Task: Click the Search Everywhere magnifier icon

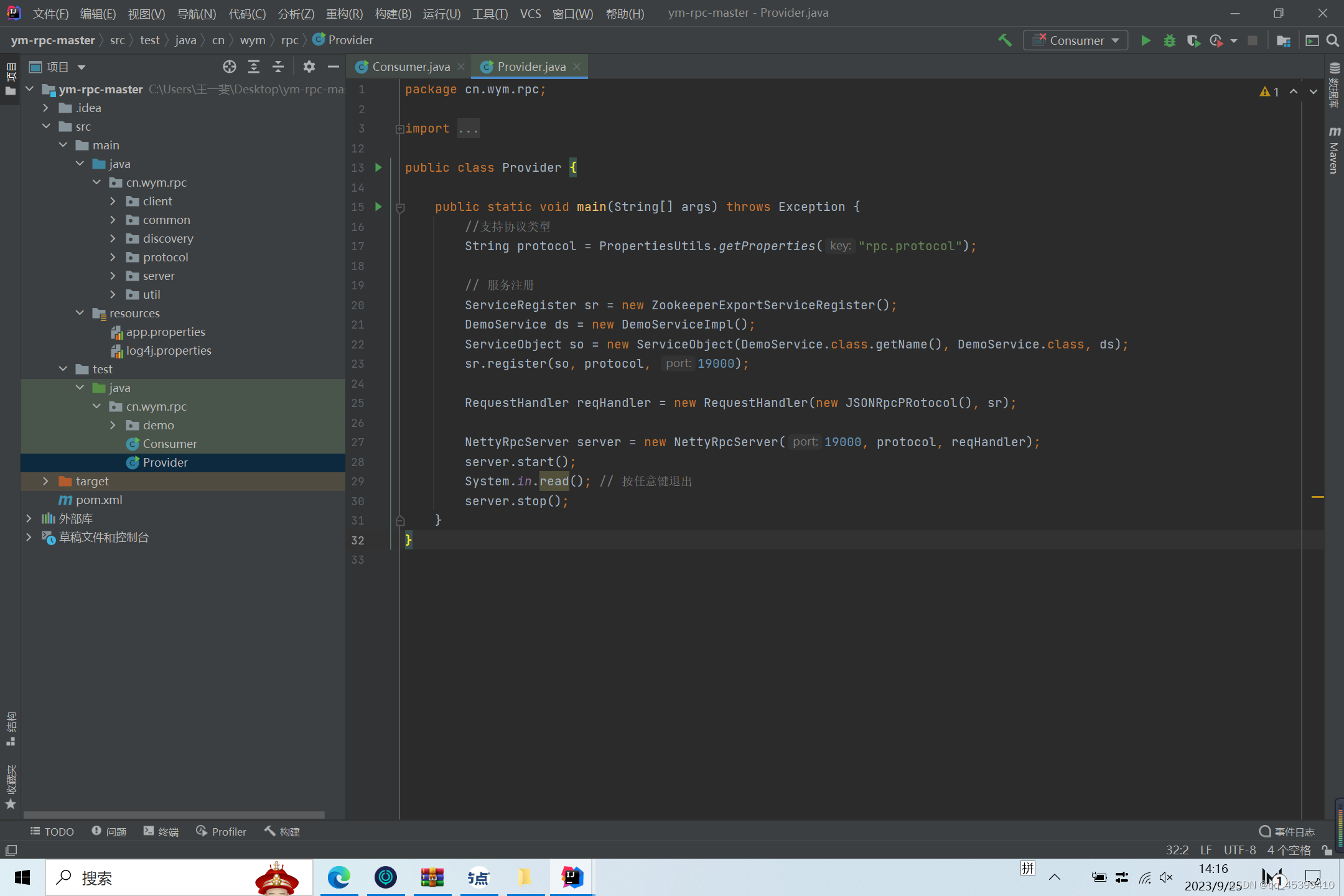Action: point(1332,40)
